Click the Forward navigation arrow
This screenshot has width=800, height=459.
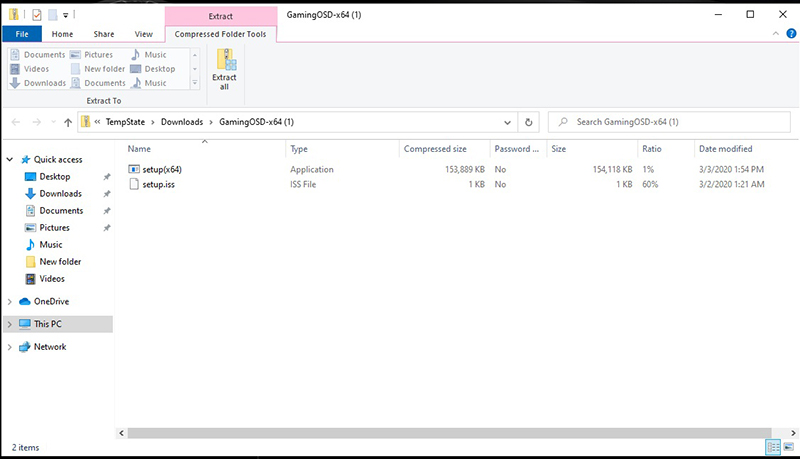click(x=37, y=122)
